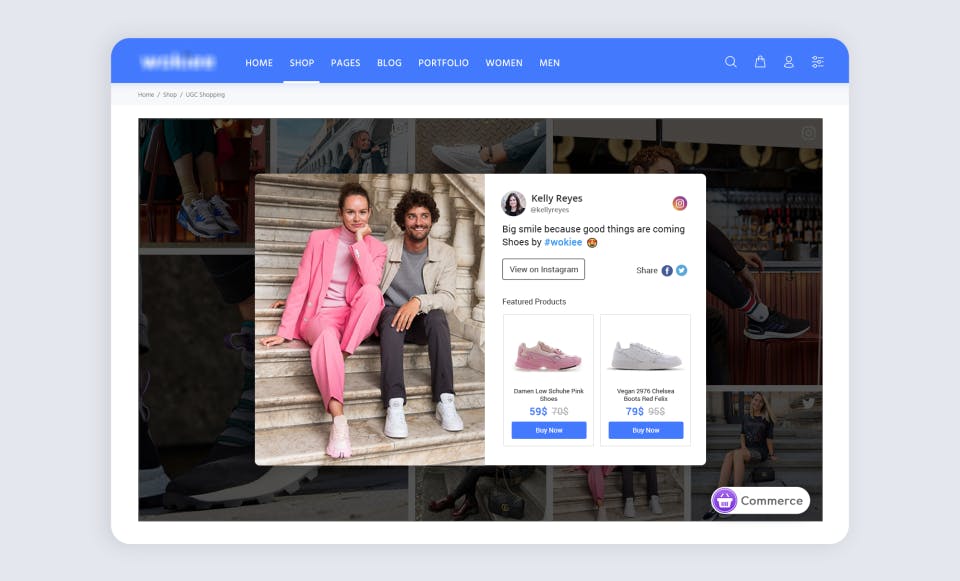Open the search icon in header
Screen dimensions: 960x581
(730, 62)
